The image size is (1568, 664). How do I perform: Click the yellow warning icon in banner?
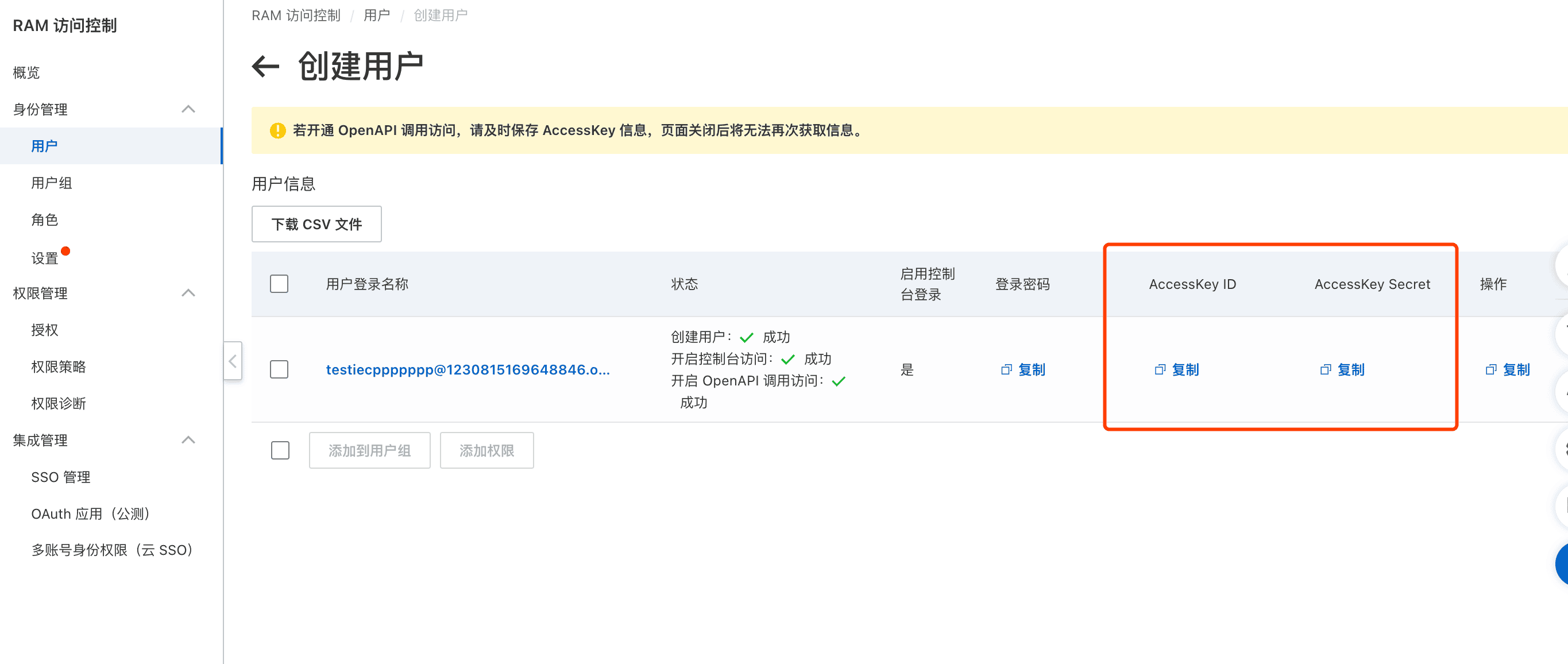point(277,130)
